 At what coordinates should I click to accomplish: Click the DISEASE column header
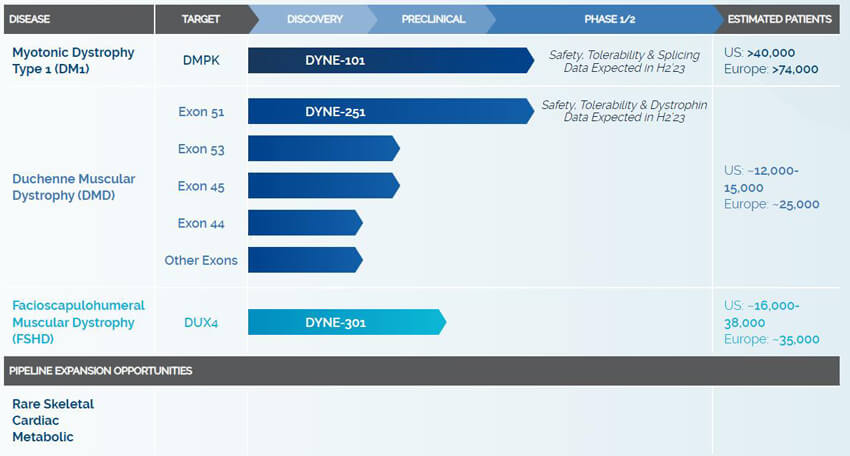(x=79, y=19)
